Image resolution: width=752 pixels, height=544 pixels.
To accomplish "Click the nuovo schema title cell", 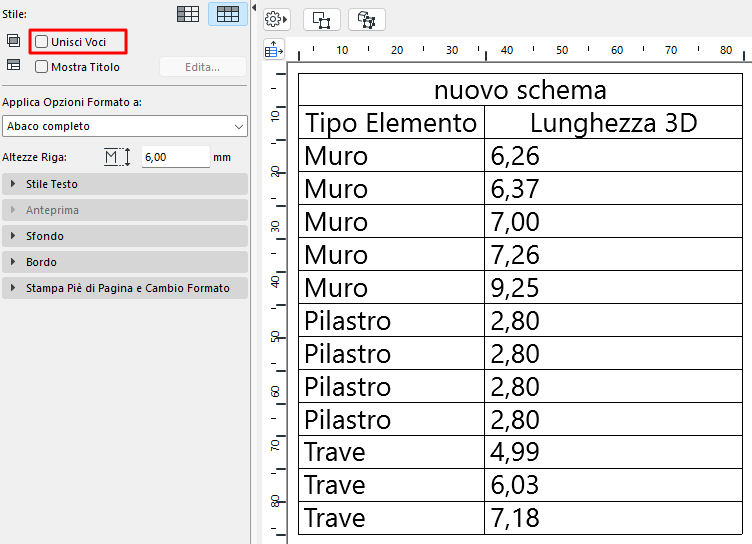I will tap(520, 90).
